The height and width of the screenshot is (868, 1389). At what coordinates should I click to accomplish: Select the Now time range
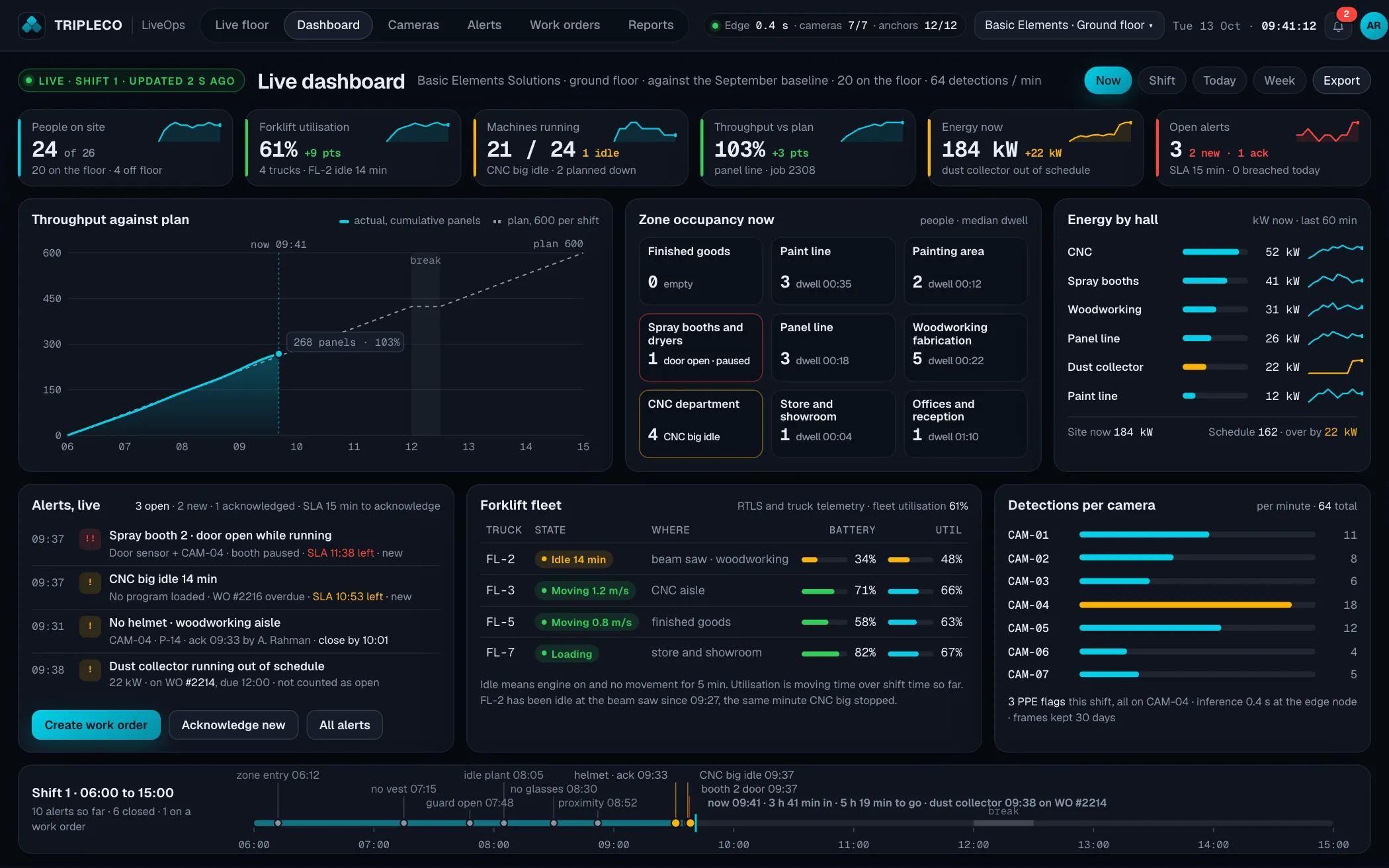pos(1108,81)
